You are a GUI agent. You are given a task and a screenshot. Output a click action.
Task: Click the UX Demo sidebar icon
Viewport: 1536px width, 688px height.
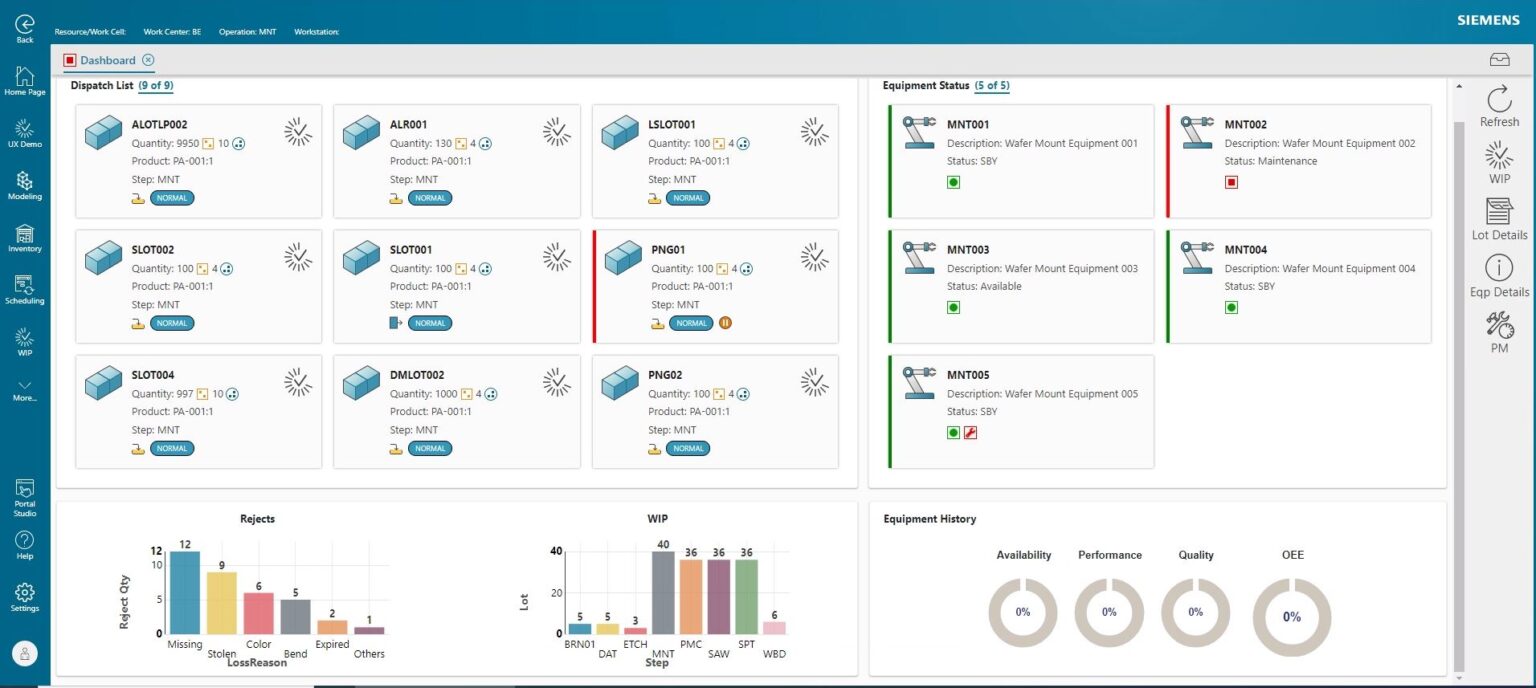(x=24, y=132)
